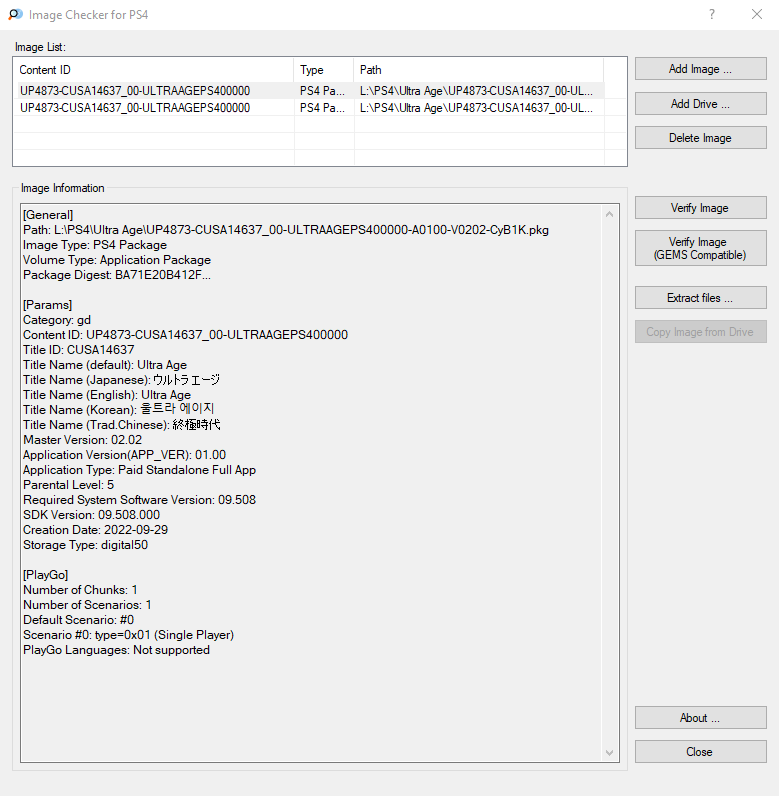Click the PlayGo Languages: Not supported line

(116, 650)
